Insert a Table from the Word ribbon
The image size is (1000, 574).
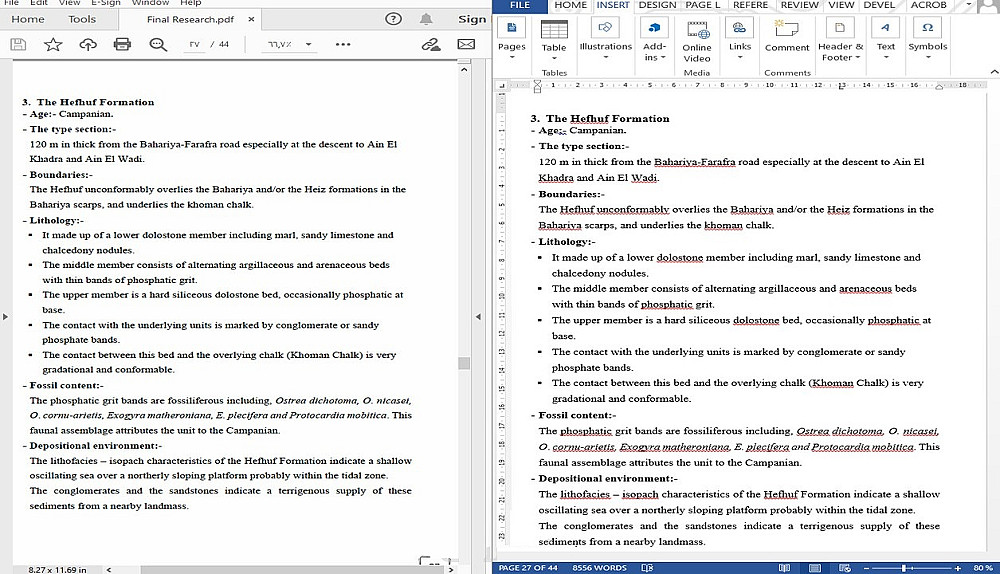(554, 38)
